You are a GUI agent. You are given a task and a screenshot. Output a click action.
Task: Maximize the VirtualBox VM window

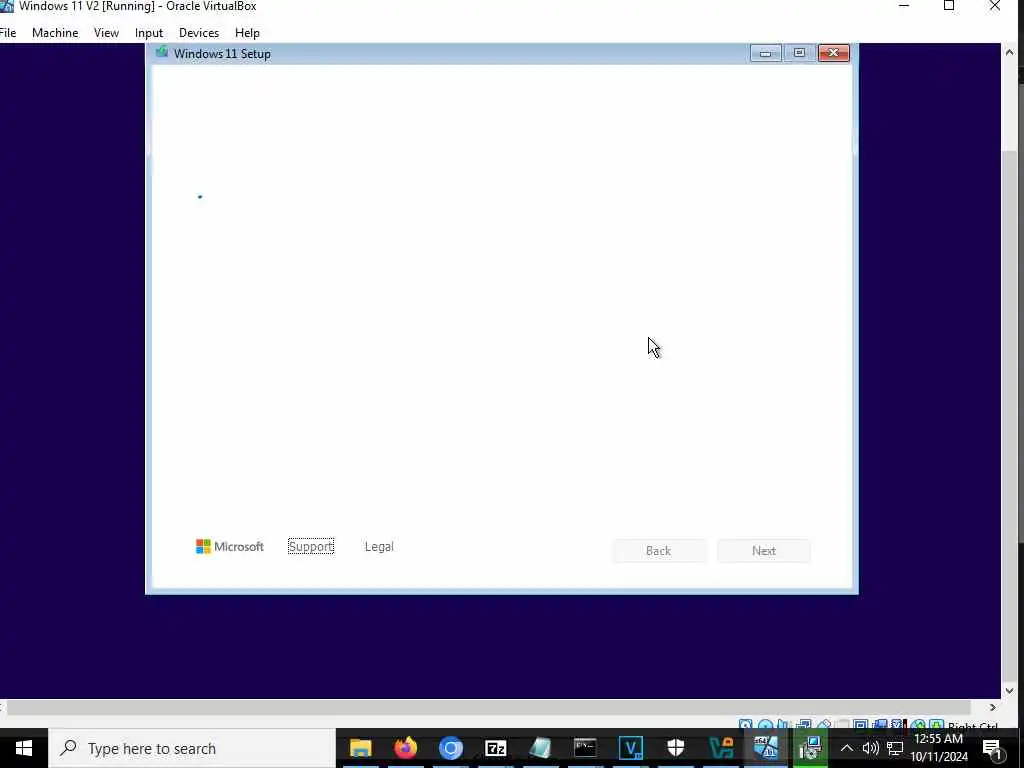tap(949, 6)
